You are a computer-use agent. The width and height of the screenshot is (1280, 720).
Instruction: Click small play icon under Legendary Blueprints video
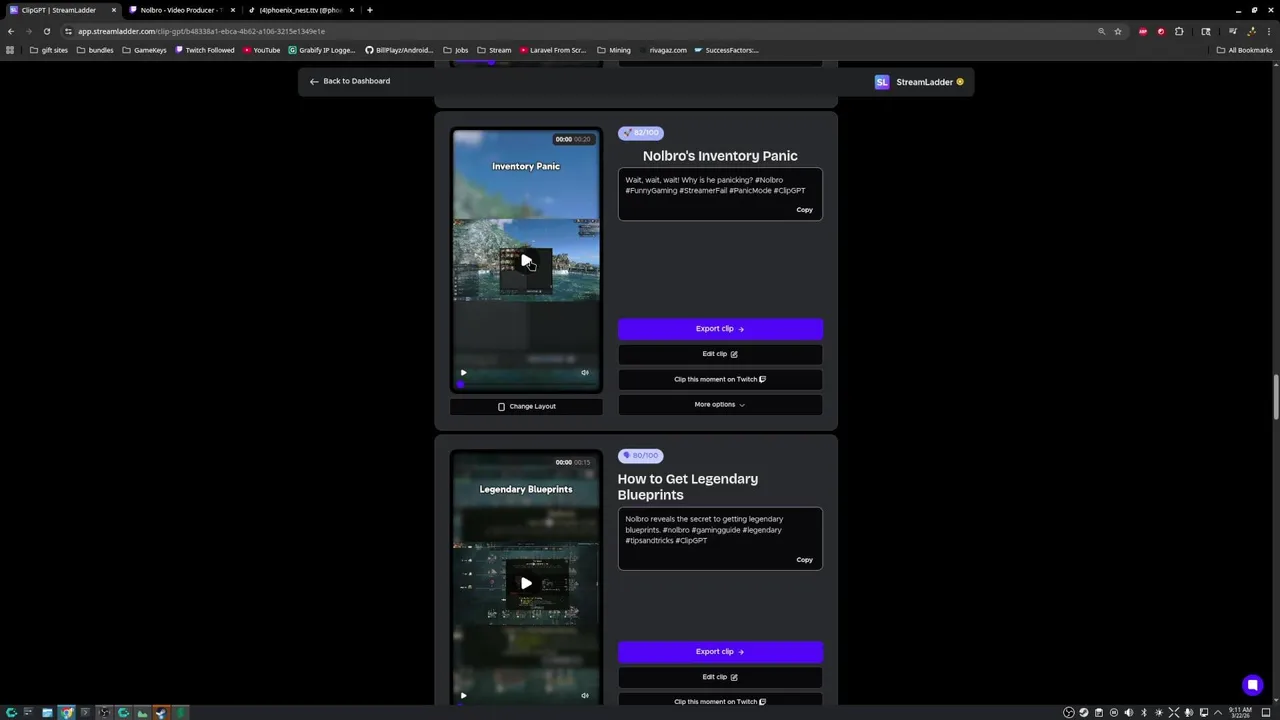(x=463, y=695)
